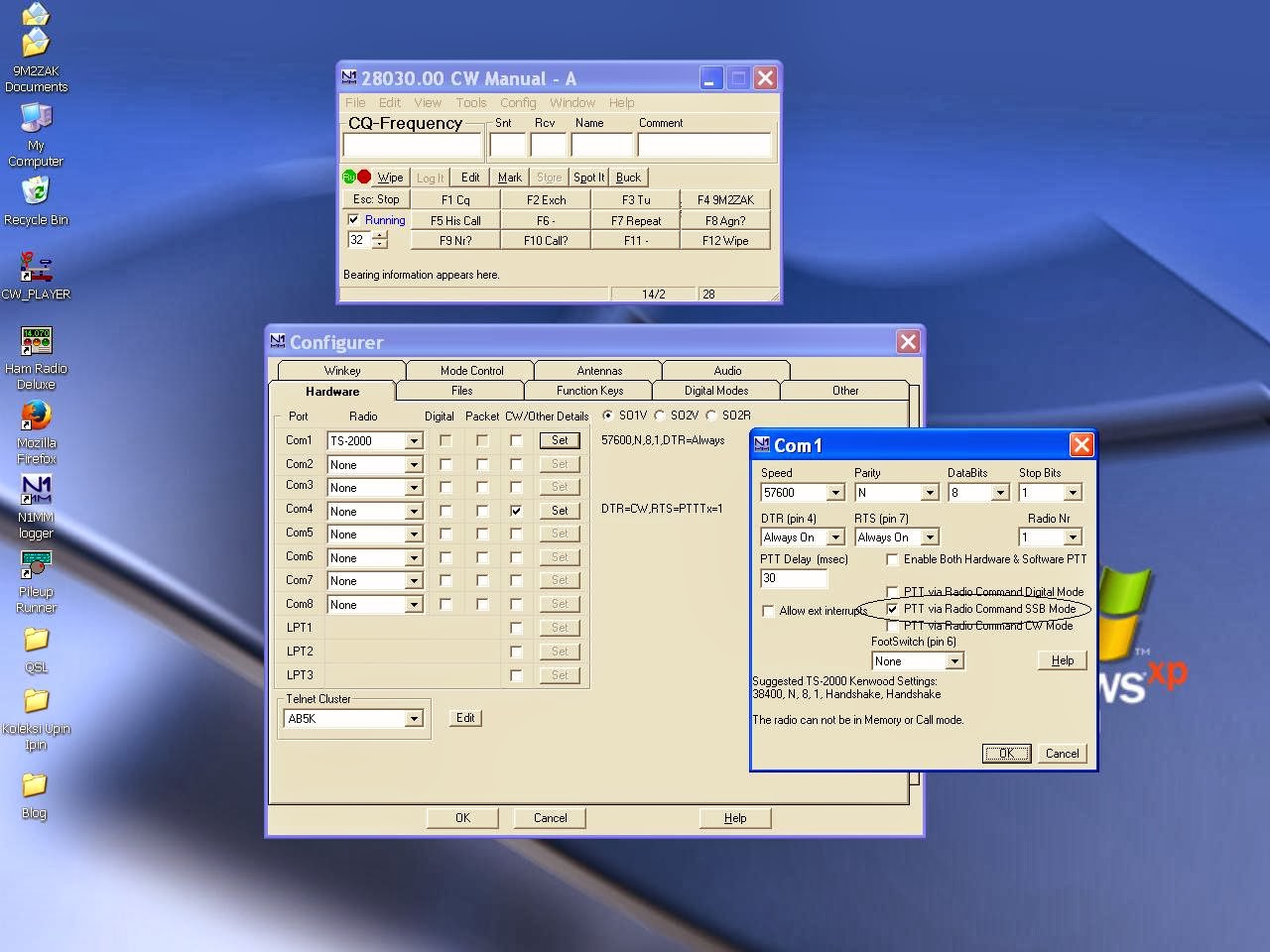Select SO2R radio button
The width and height of the screenshot is (1270, 952).
coord(711,416)
